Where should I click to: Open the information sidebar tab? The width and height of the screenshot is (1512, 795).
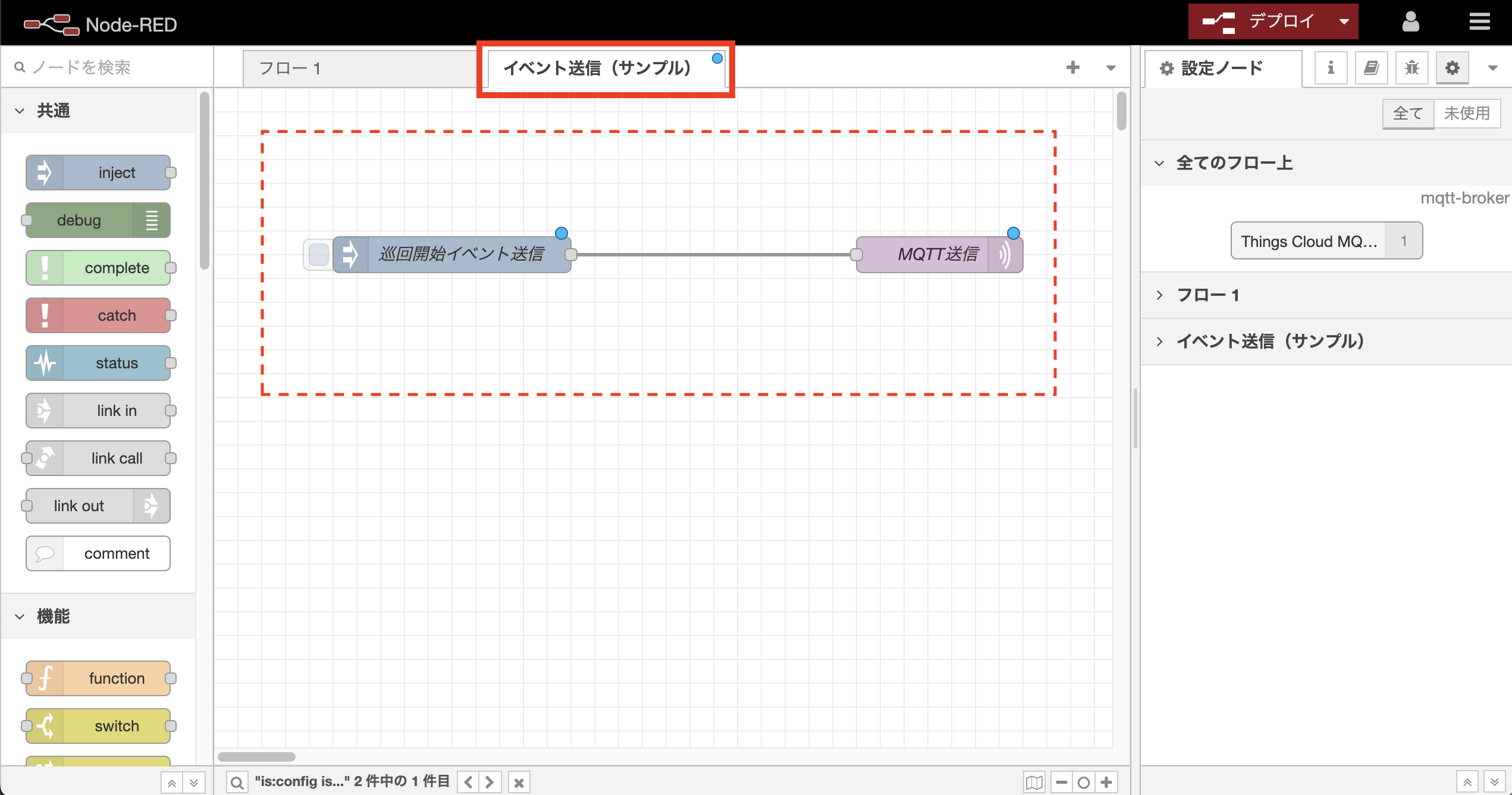click(1331, 68)
